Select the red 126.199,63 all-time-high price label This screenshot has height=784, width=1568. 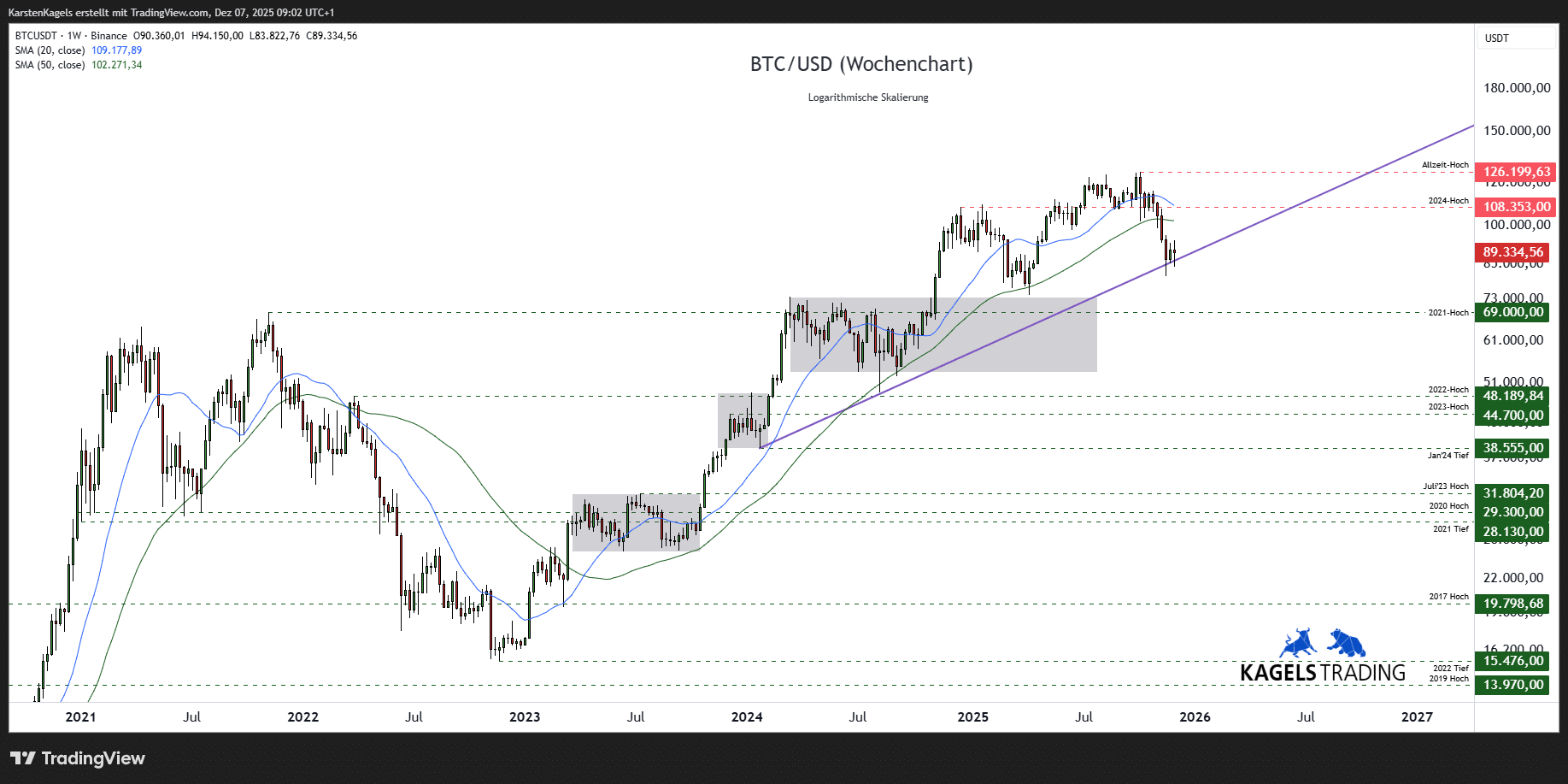pos(1516,172)
